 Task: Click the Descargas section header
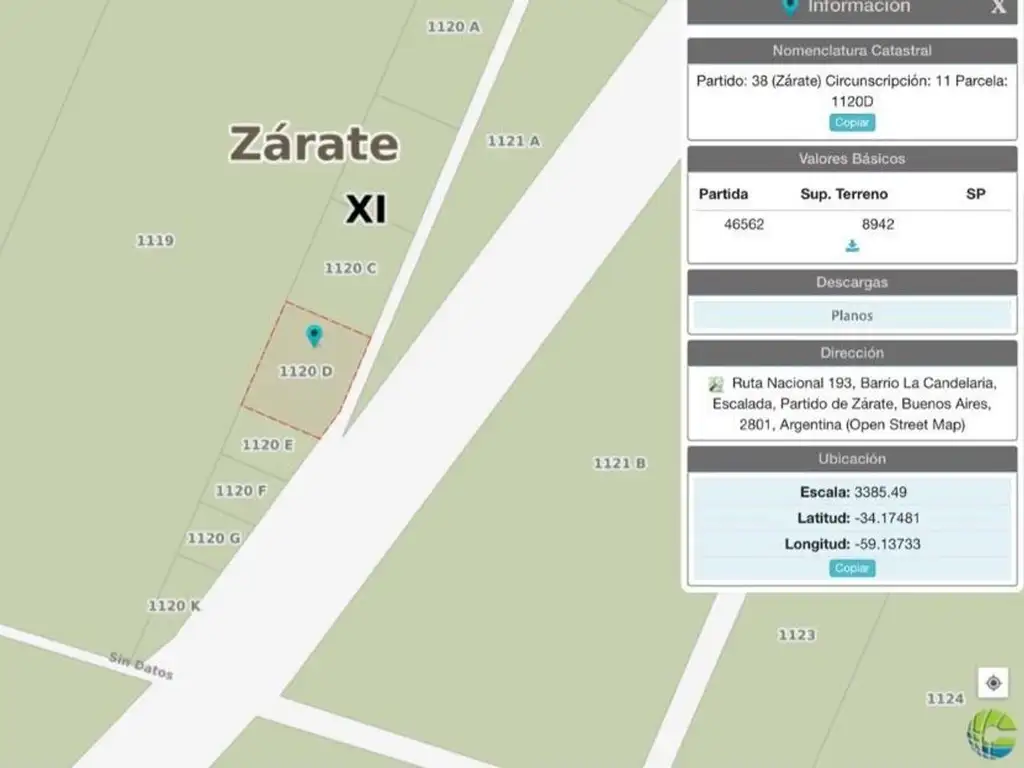tap(852, 283)
